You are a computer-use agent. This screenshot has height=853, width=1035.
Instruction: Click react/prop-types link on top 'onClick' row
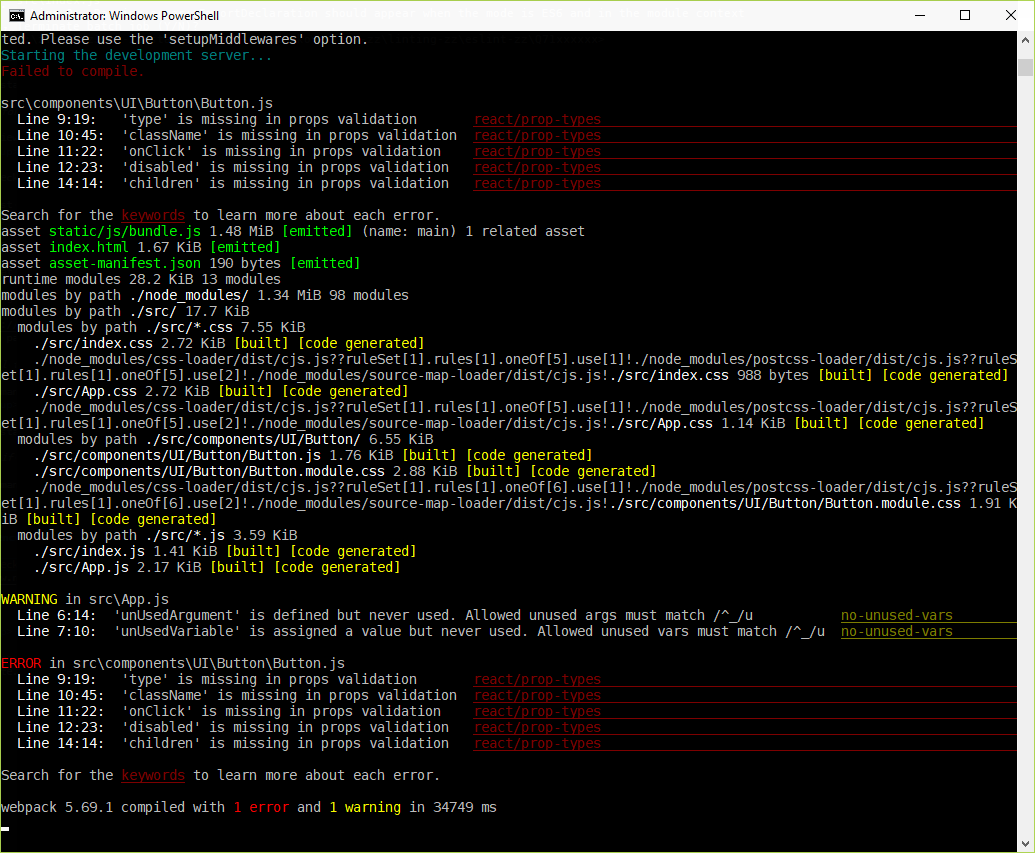pyautogui.click(x=537, y=151)
